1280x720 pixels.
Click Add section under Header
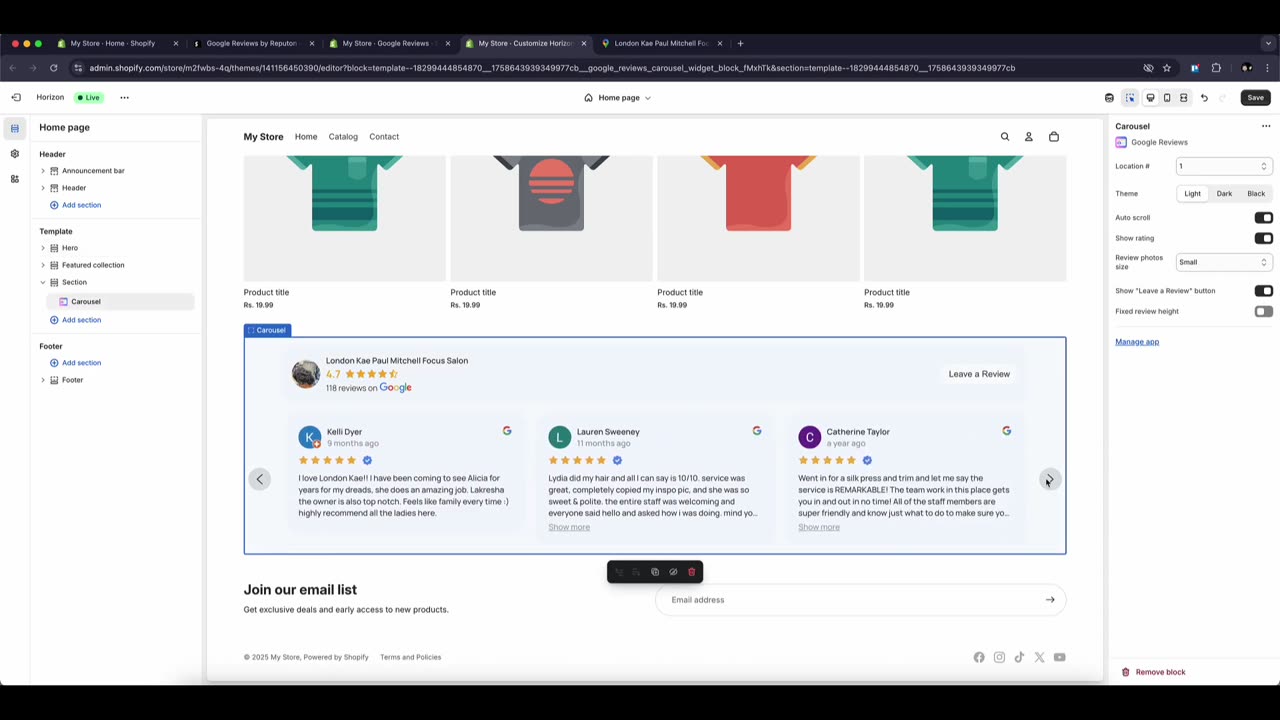[76, 205]
